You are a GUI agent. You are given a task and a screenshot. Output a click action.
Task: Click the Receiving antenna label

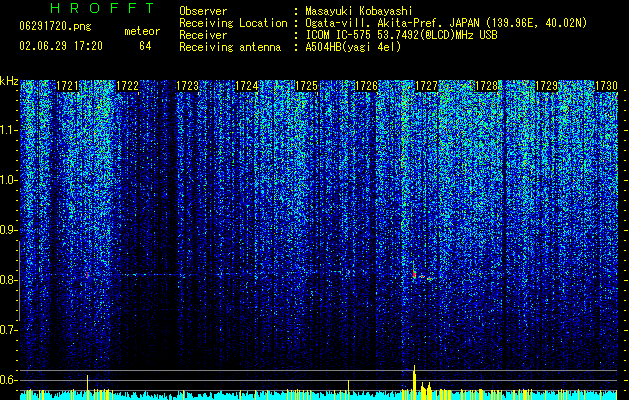[230, 47]
